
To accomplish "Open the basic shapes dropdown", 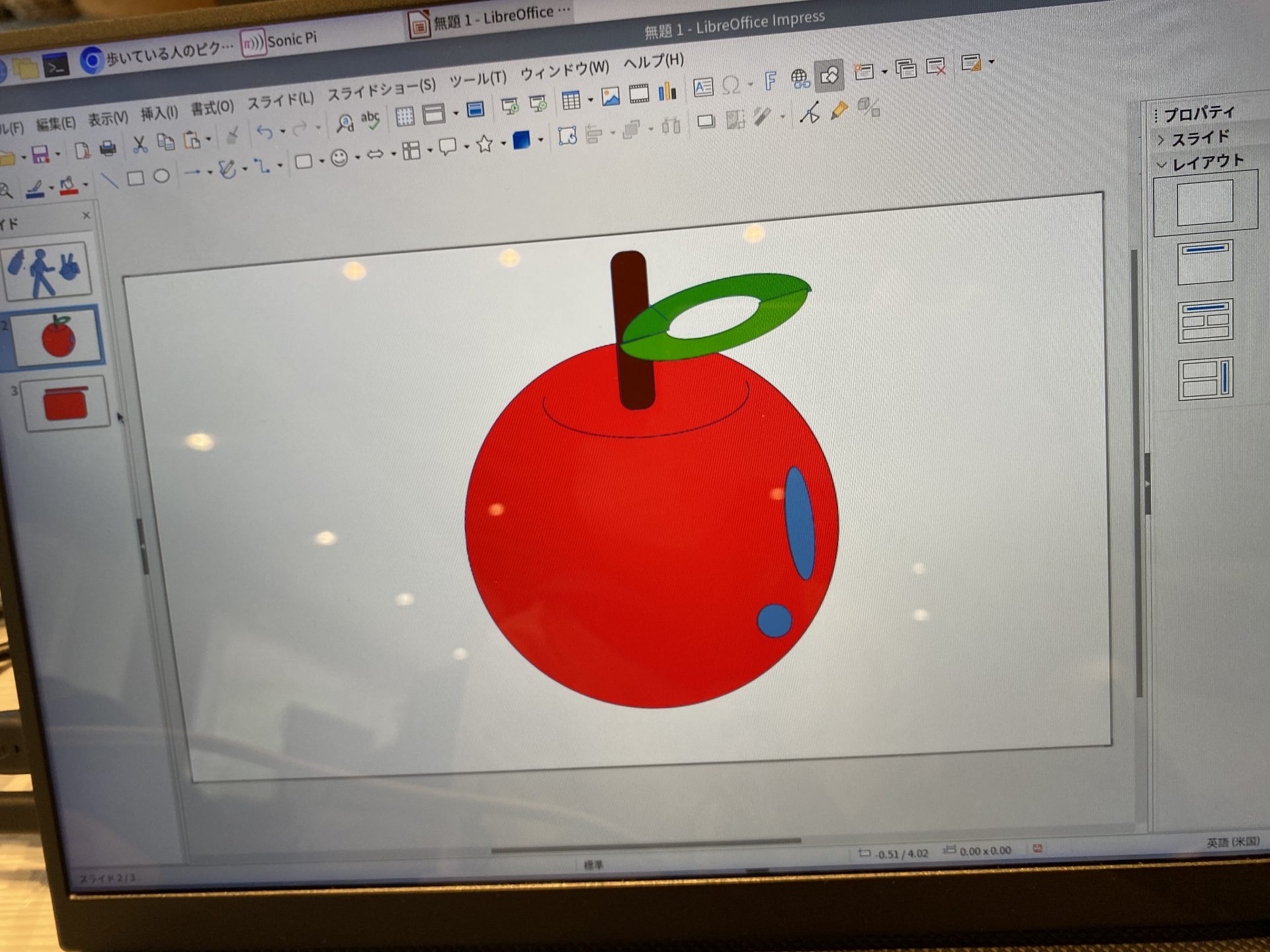I will click(321, 161).
